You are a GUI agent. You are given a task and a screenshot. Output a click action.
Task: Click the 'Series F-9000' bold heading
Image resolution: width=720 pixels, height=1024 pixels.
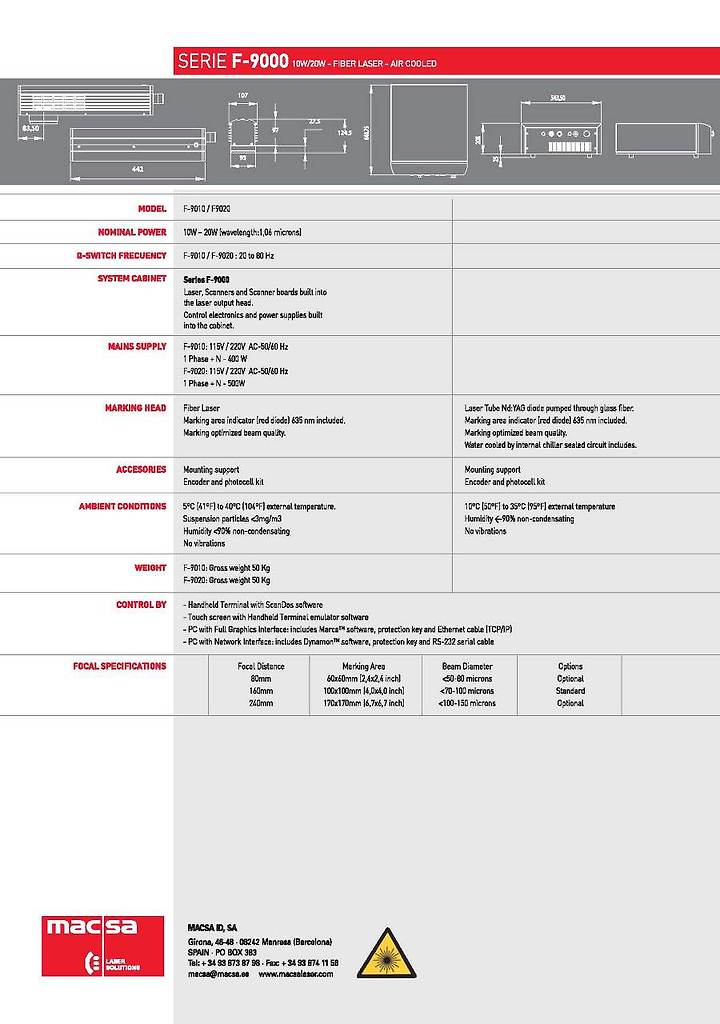tap(206, 280)
